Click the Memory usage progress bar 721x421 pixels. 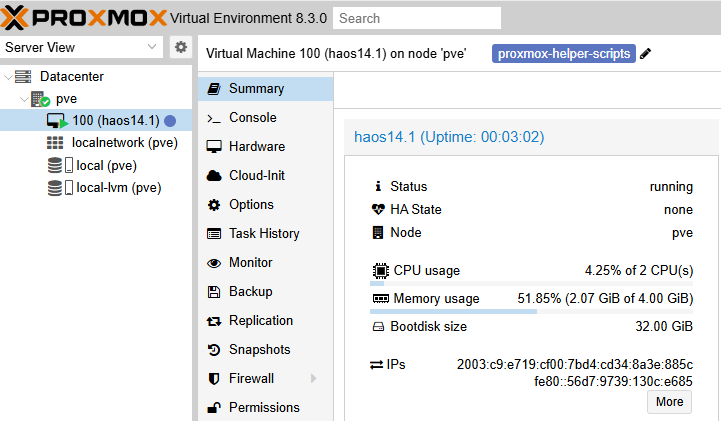531,312
